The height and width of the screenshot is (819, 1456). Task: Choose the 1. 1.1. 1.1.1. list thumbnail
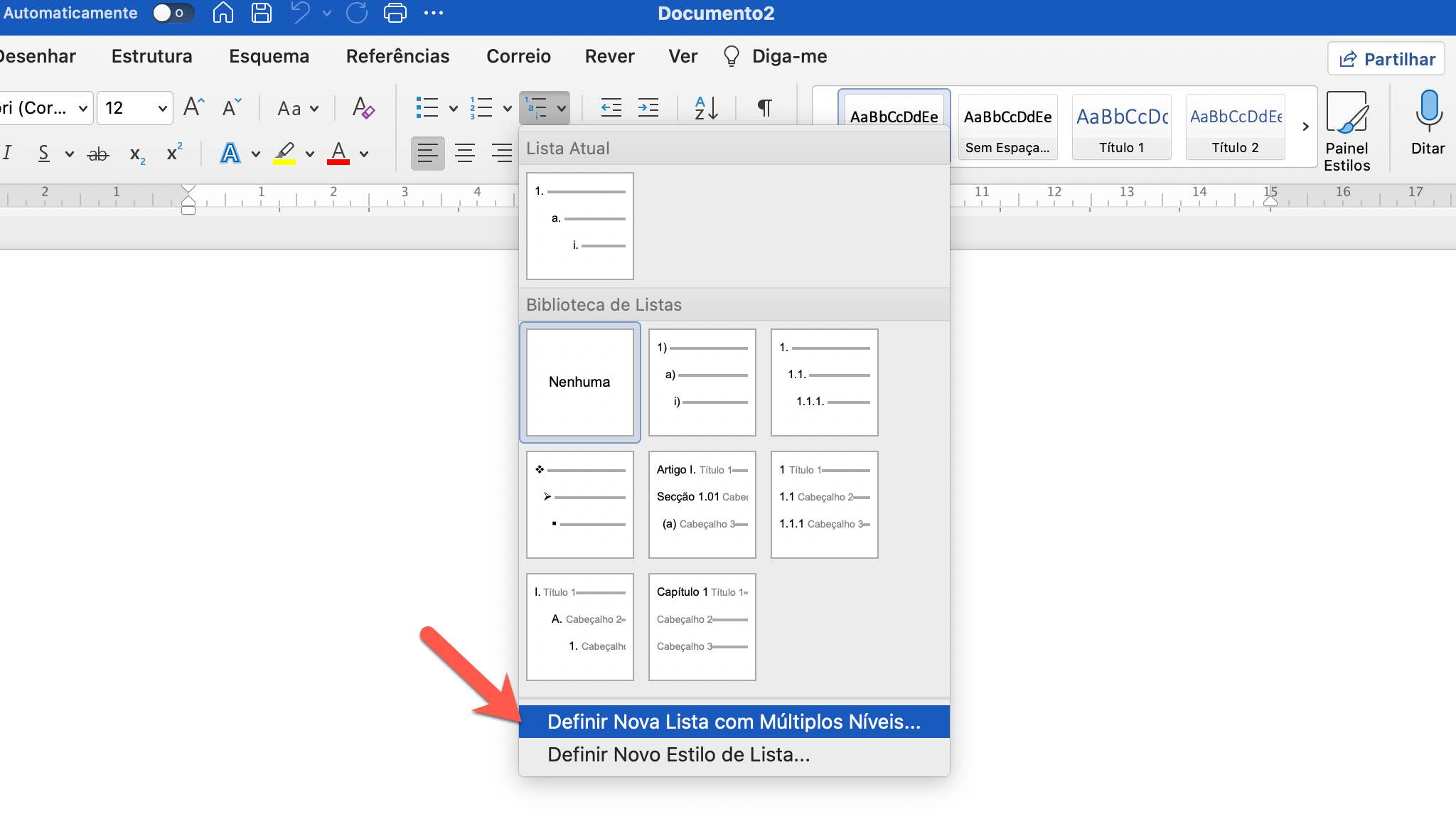pyautogui.click(x=824, y=382)
